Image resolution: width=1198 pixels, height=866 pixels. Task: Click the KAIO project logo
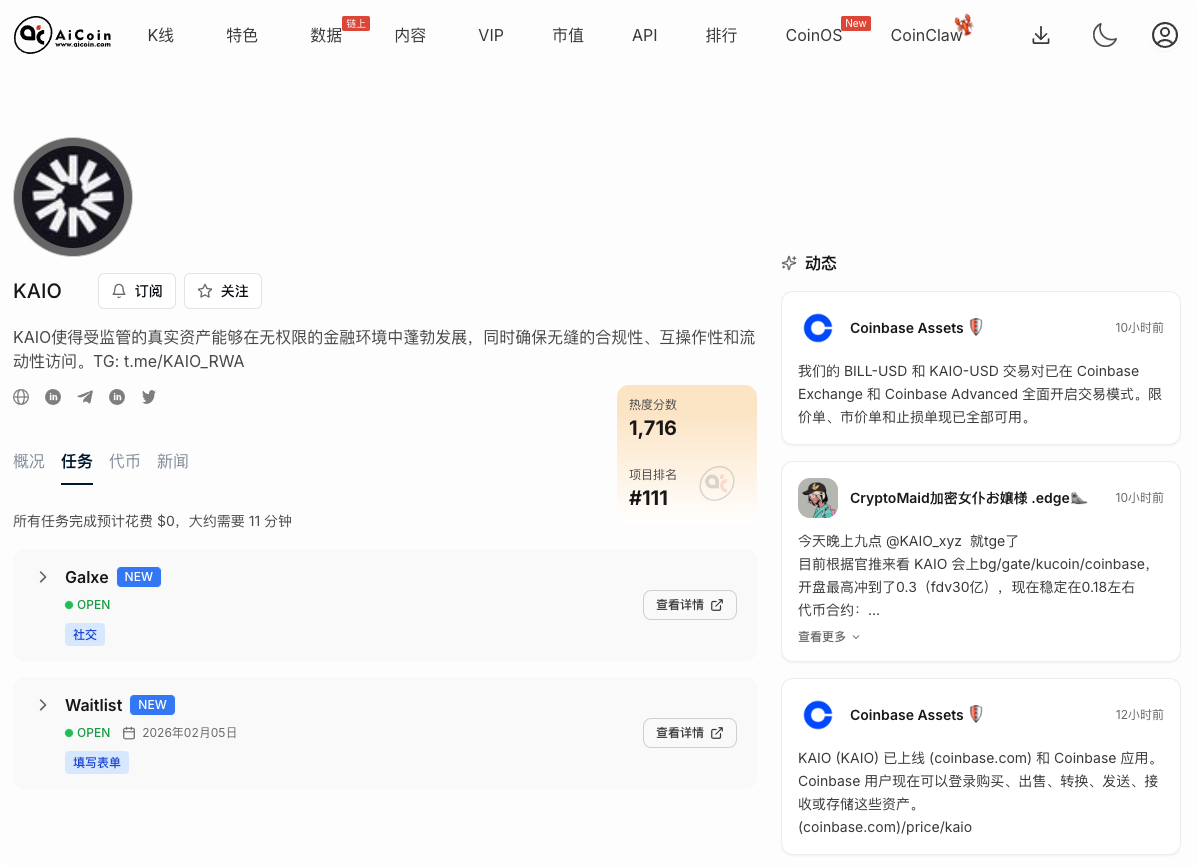click(x=73, y=197)
